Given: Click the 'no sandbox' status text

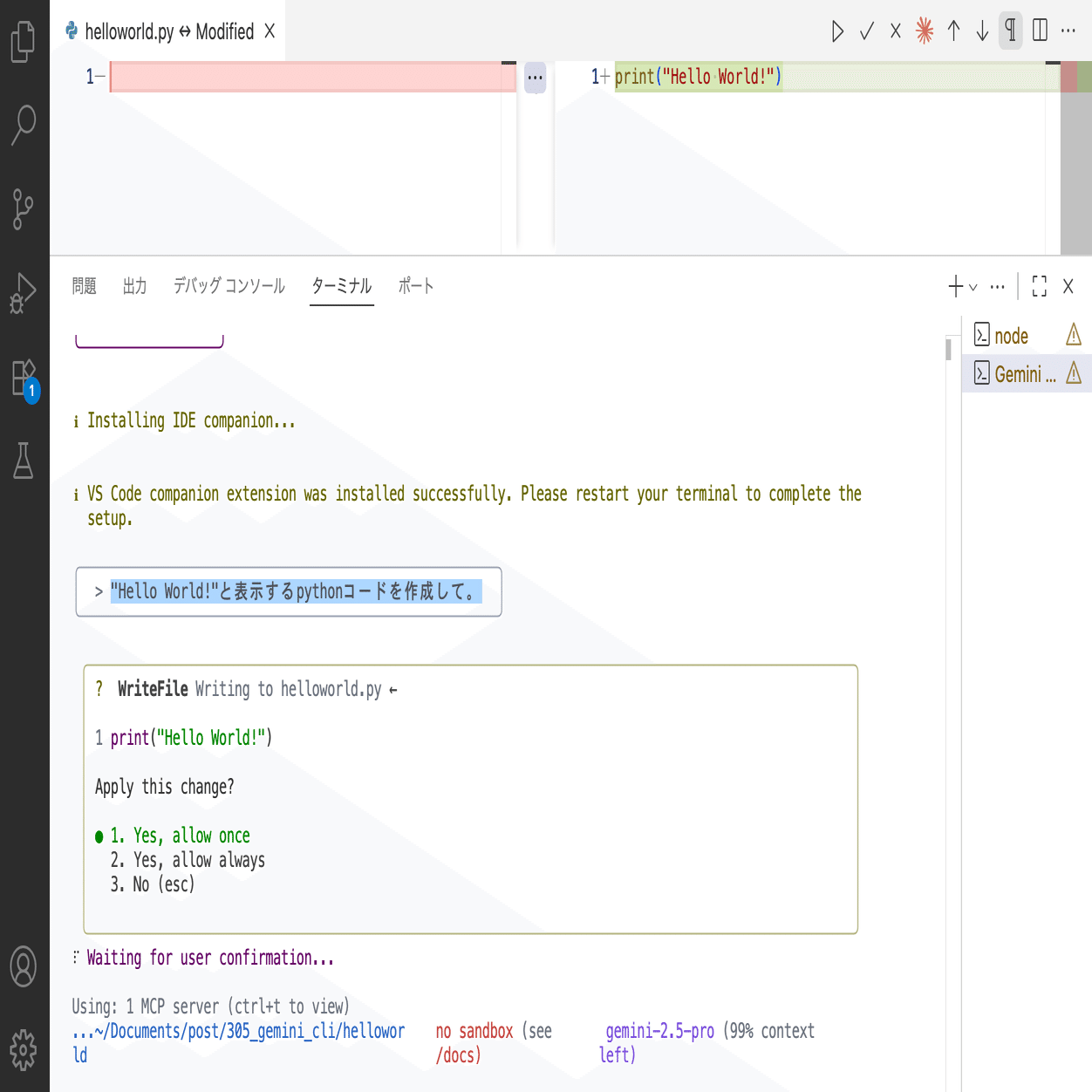Looking at the screenshot, I should pyautogui.click(x=474, y=1031).
